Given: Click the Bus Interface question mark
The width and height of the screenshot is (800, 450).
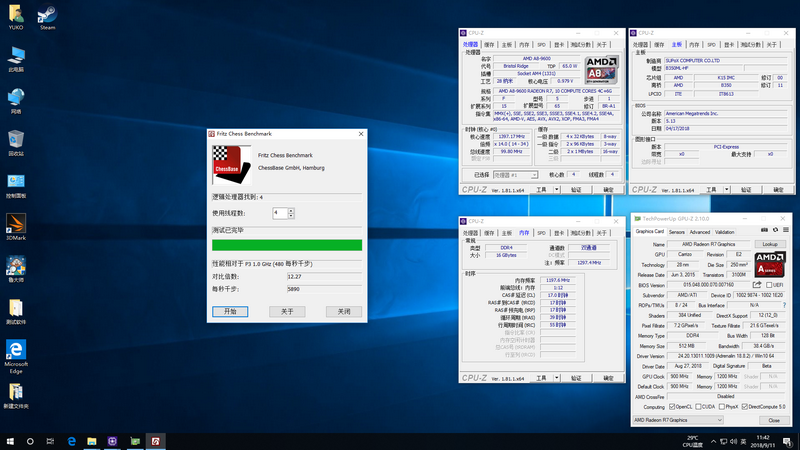Looking at the screenshot, I should pyautogui.click(x=784, y=305).
